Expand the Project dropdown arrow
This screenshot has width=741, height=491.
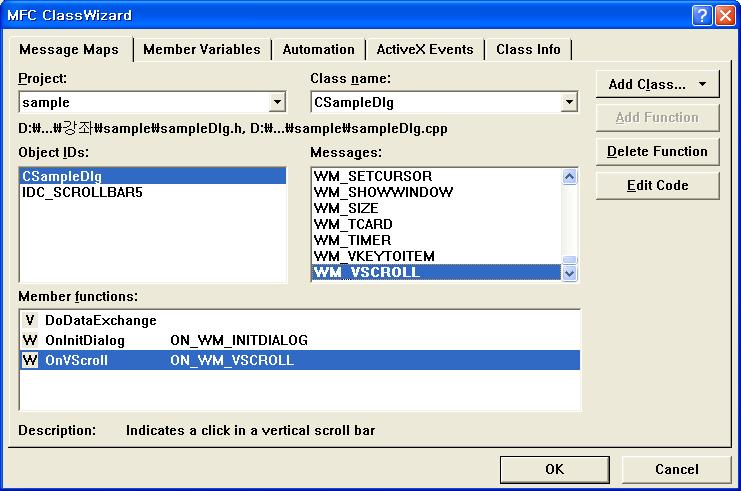click(277, 102)
